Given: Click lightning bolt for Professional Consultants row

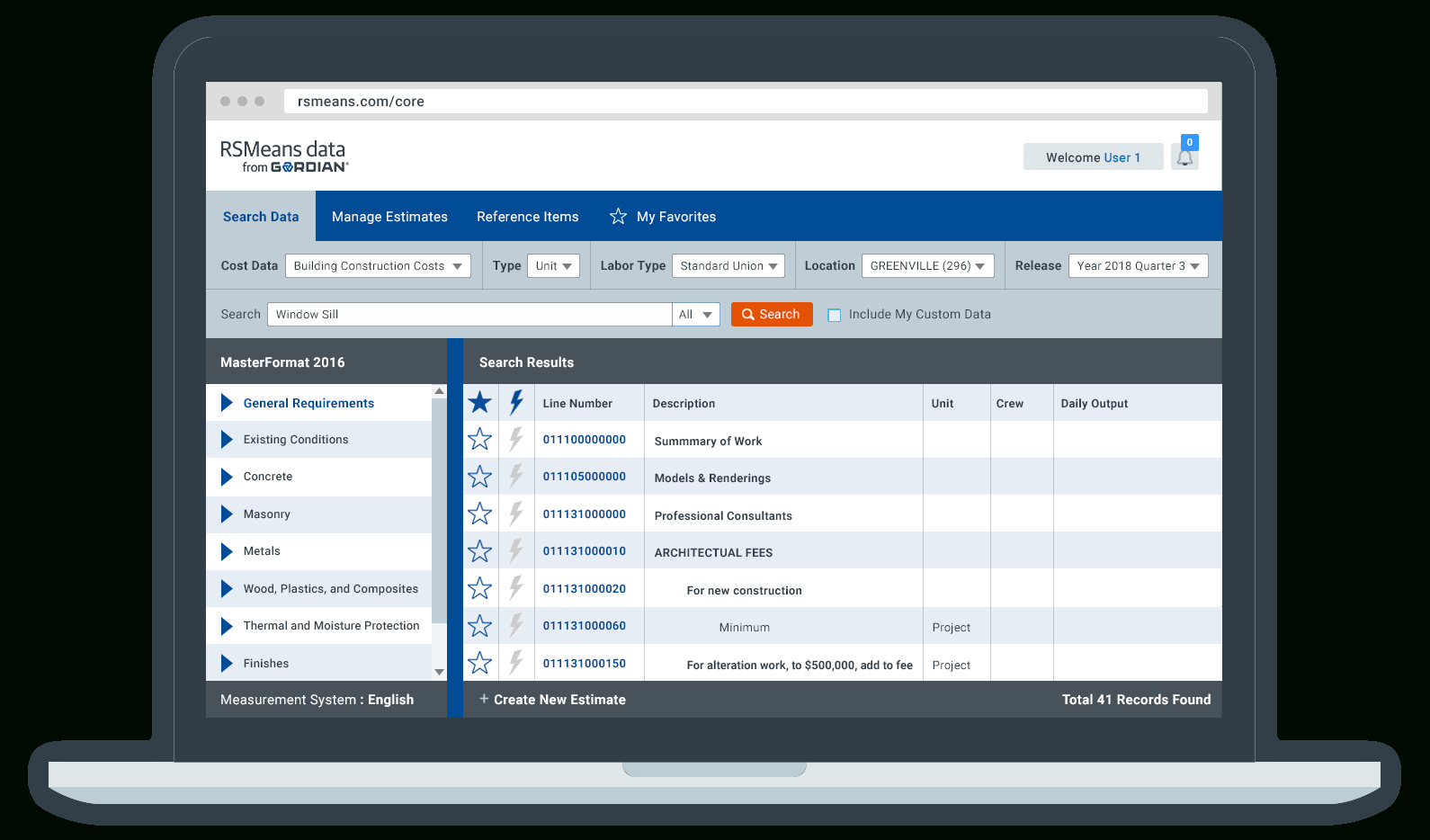Looking at the screenshot, I should point(516,514).
